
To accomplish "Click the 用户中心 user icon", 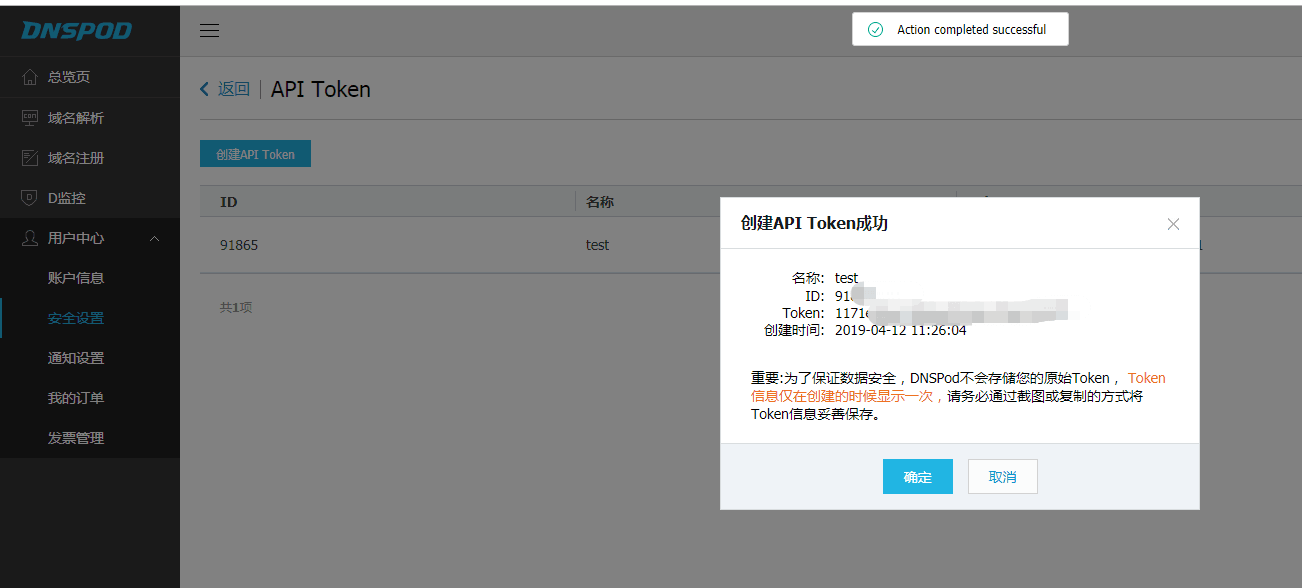I will pyautogui.click(x=29, y=238).
